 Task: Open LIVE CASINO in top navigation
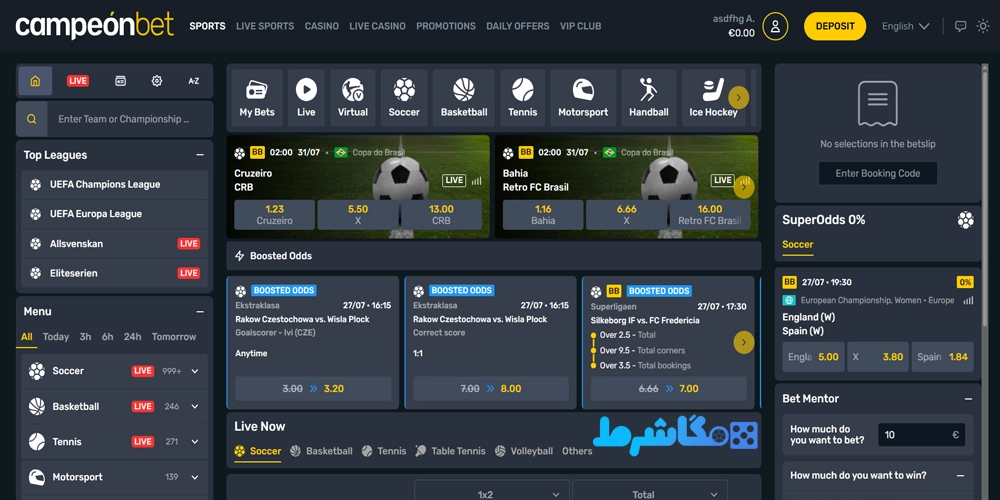point(377,26)
